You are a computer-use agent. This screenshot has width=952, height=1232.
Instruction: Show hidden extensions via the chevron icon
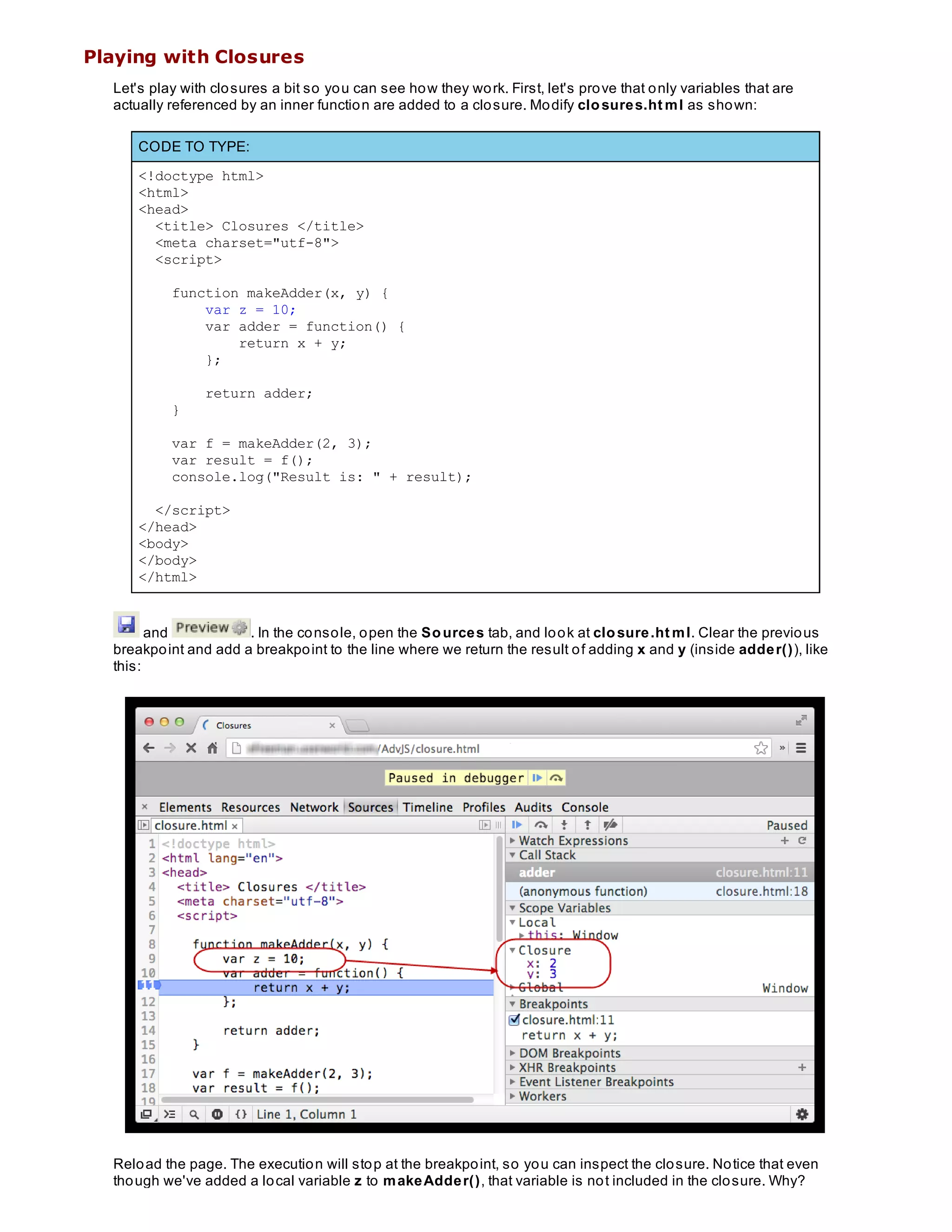click(782, 748)
